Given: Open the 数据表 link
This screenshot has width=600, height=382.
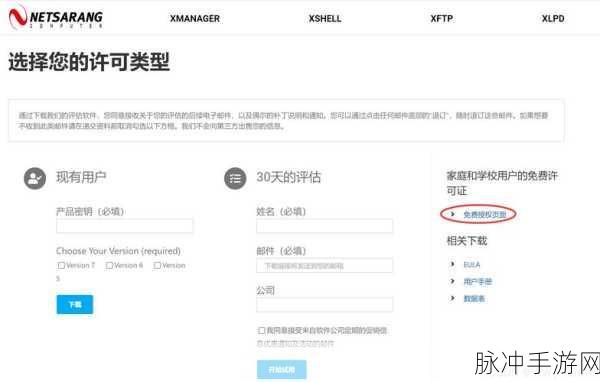Looking at the screenshot, I should (x=474, y=299).
